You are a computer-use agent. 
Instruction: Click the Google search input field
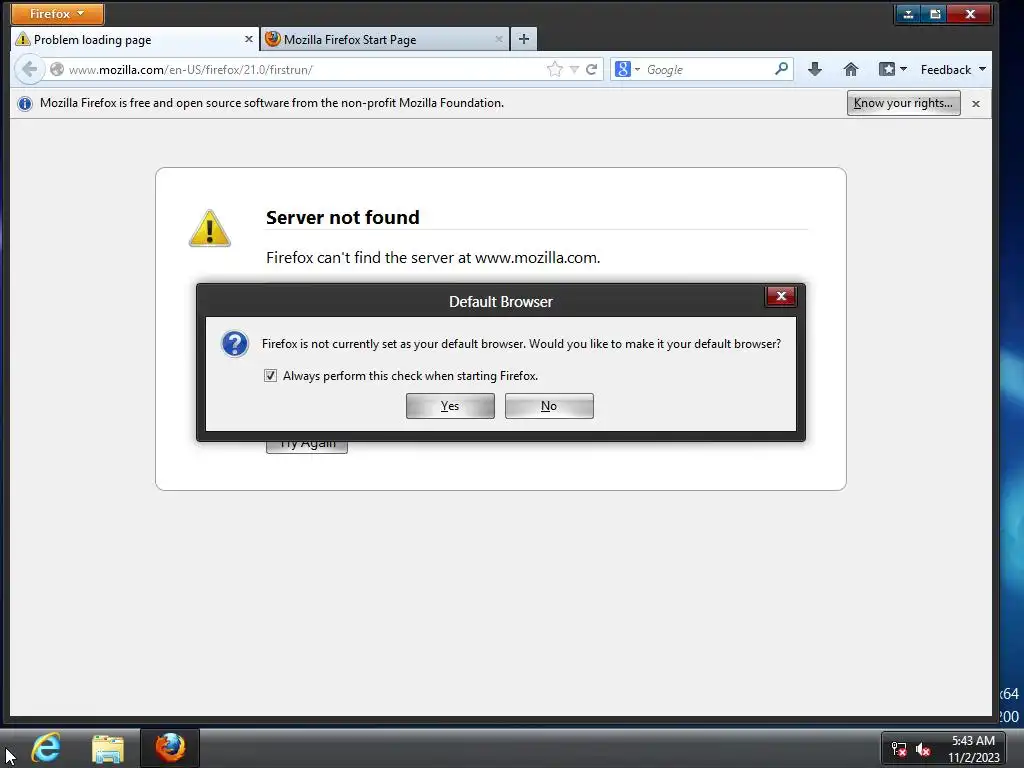[709, 69]
